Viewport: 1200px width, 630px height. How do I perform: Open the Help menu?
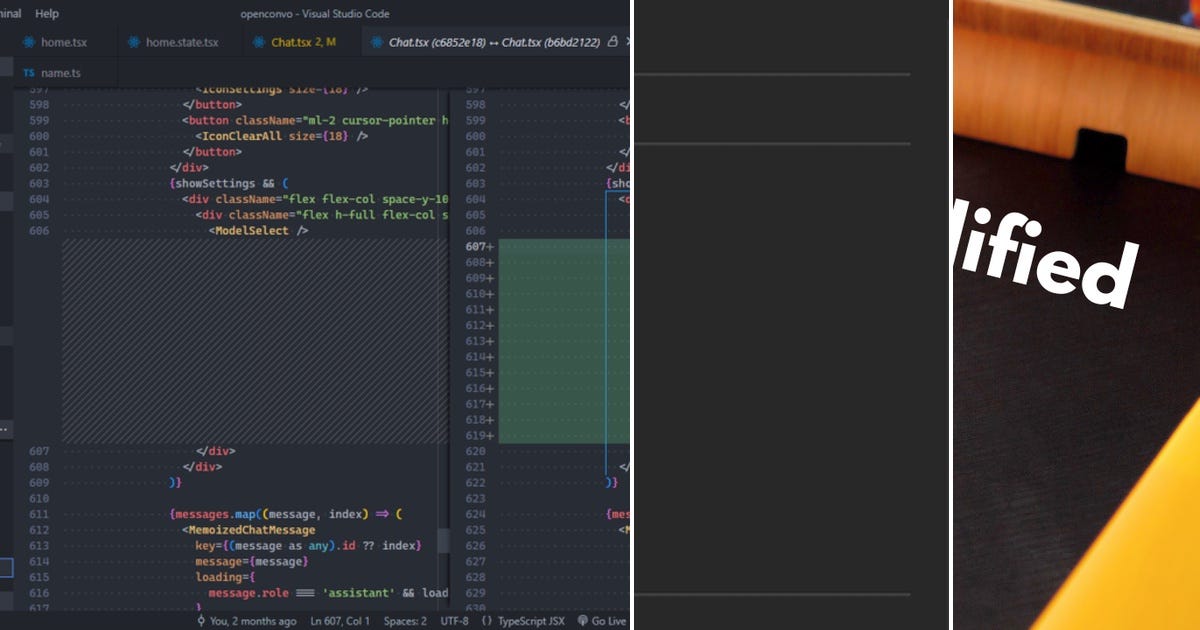coord(46,13)
